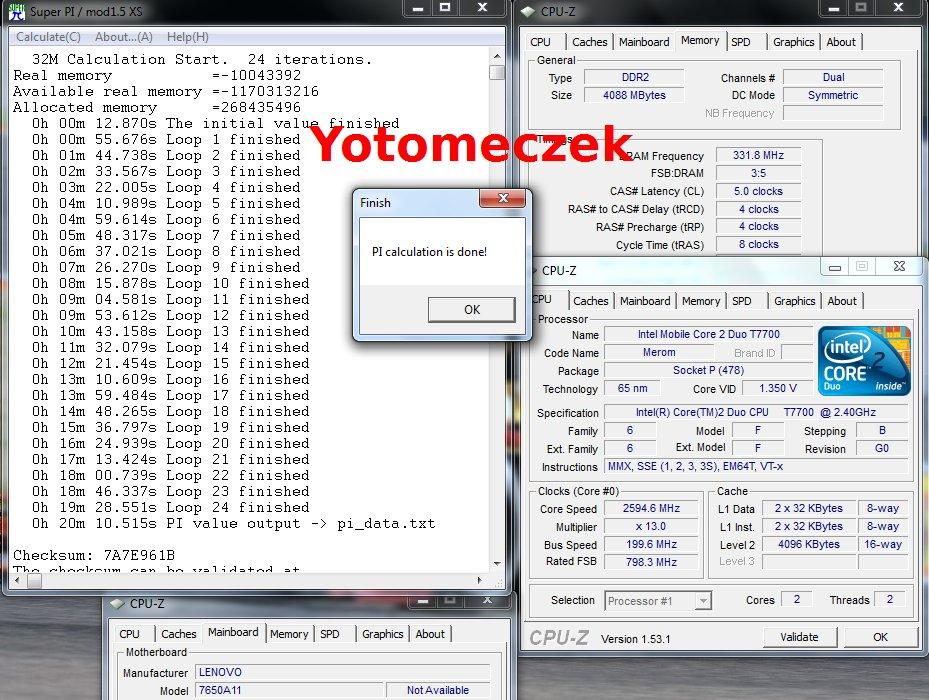
Task: Click the 798.3 MHz Rated FSB value
Action: (x=651, y=562)
